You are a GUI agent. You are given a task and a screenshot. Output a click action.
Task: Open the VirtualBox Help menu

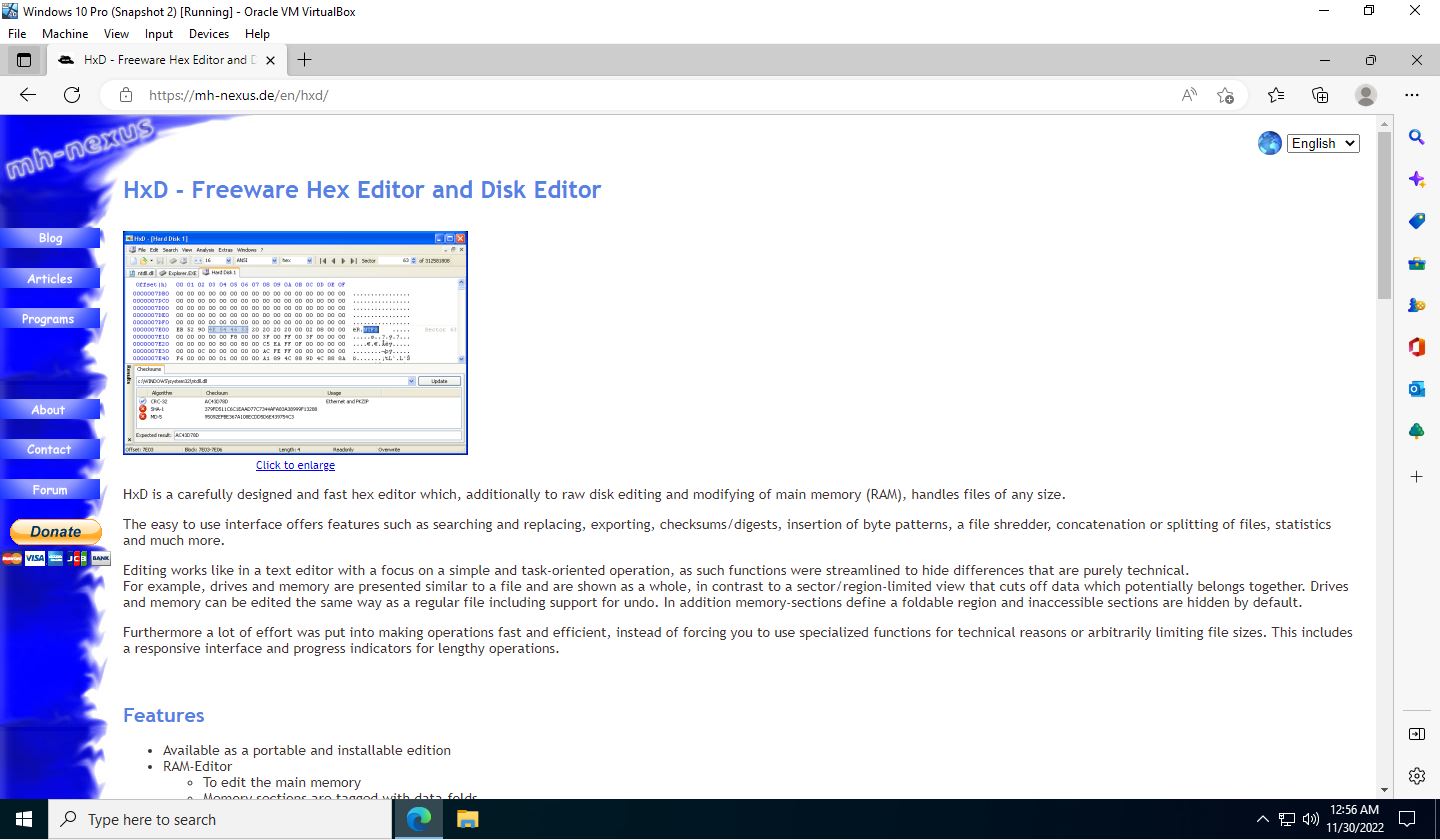point(257,33)
